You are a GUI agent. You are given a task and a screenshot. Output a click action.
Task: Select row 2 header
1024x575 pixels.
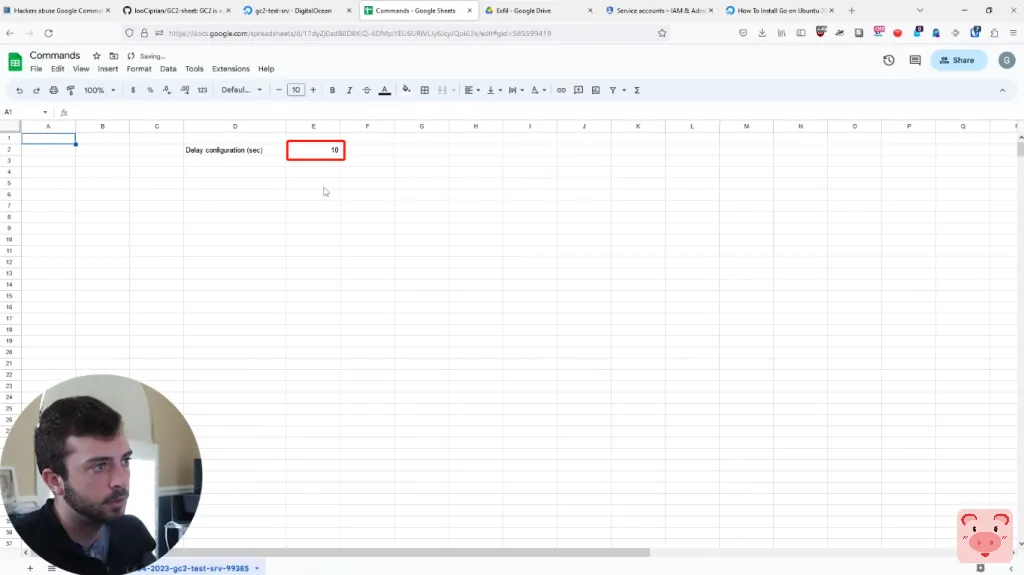[x=9, y=150]
